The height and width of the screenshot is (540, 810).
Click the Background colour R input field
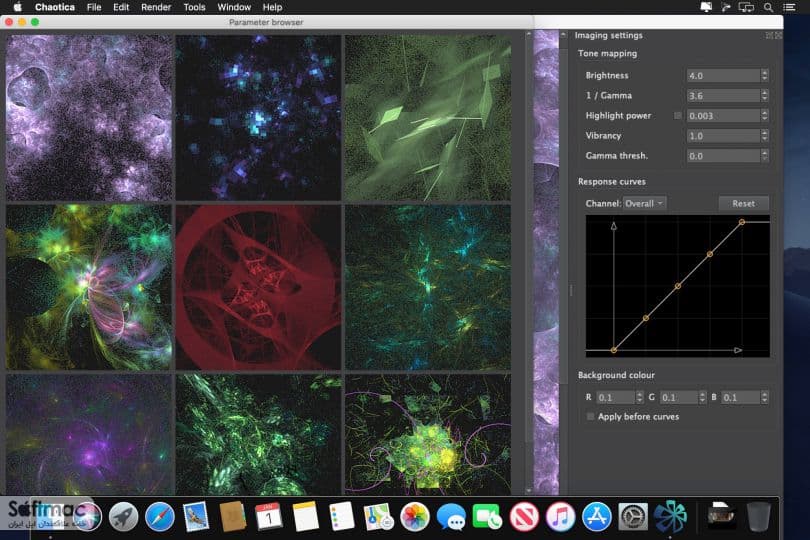(616, 397)
